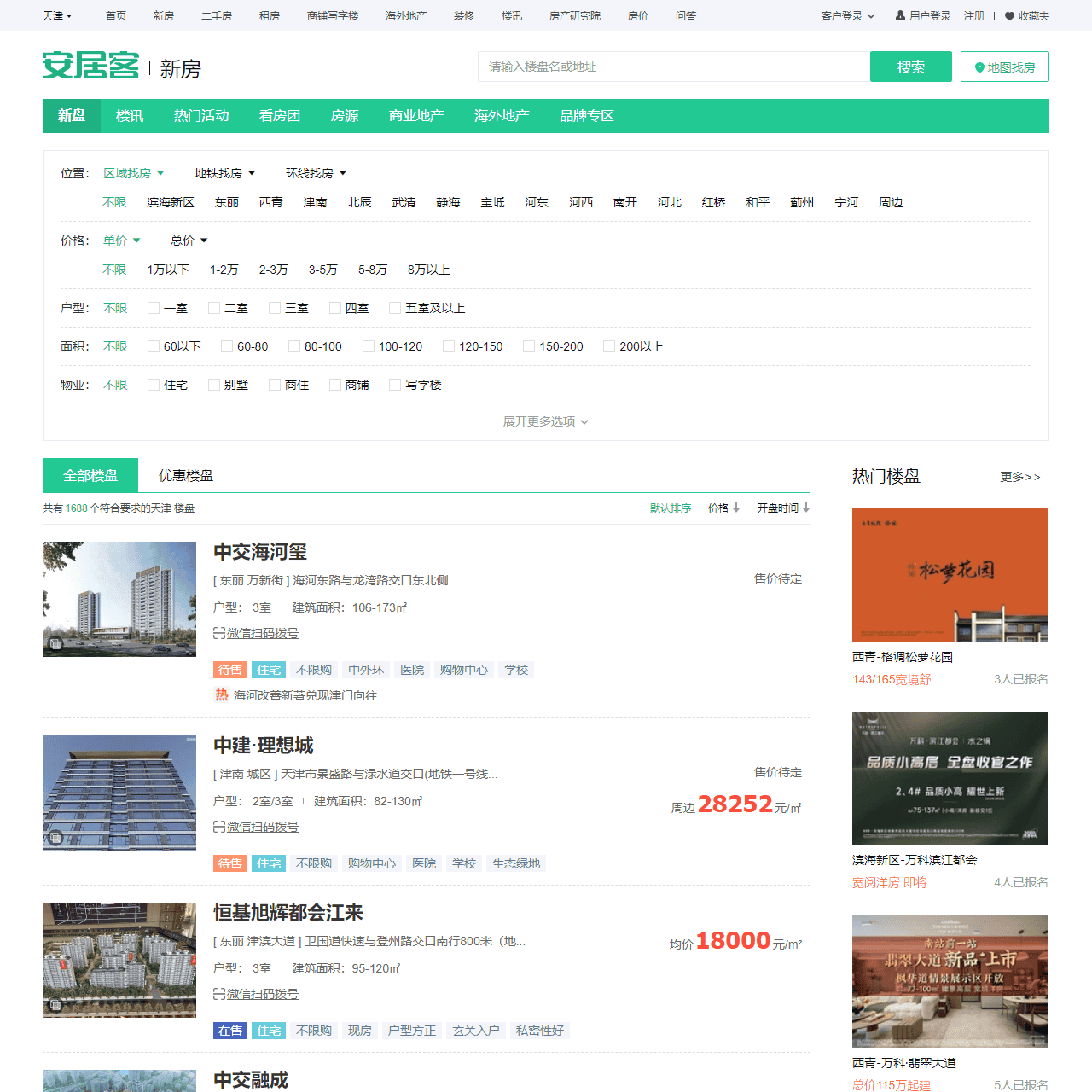Viewport: 1092px width, 1092px height.
Task: Click 更多>> in 热门楼盘
Action: pyautogui.click(x=1020, y=477)
